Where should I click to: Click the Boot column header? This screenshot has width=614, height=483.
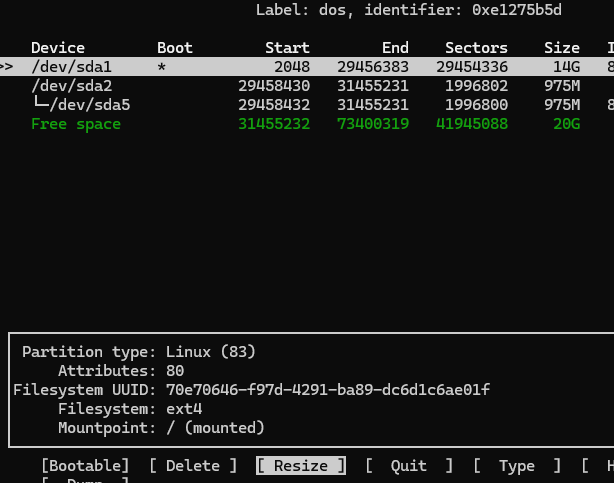[175, 48]
